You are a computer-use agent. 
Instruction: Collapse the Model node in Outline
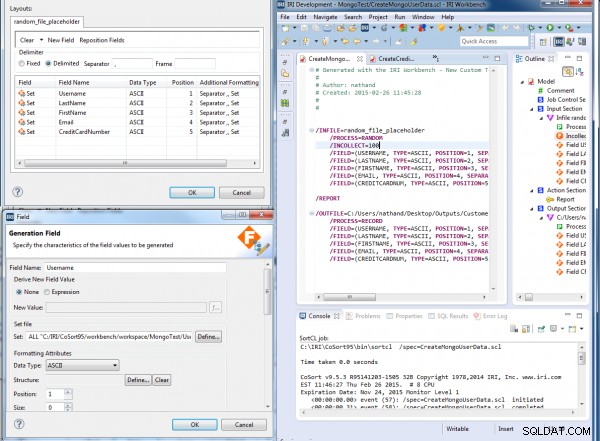(522, 82)
